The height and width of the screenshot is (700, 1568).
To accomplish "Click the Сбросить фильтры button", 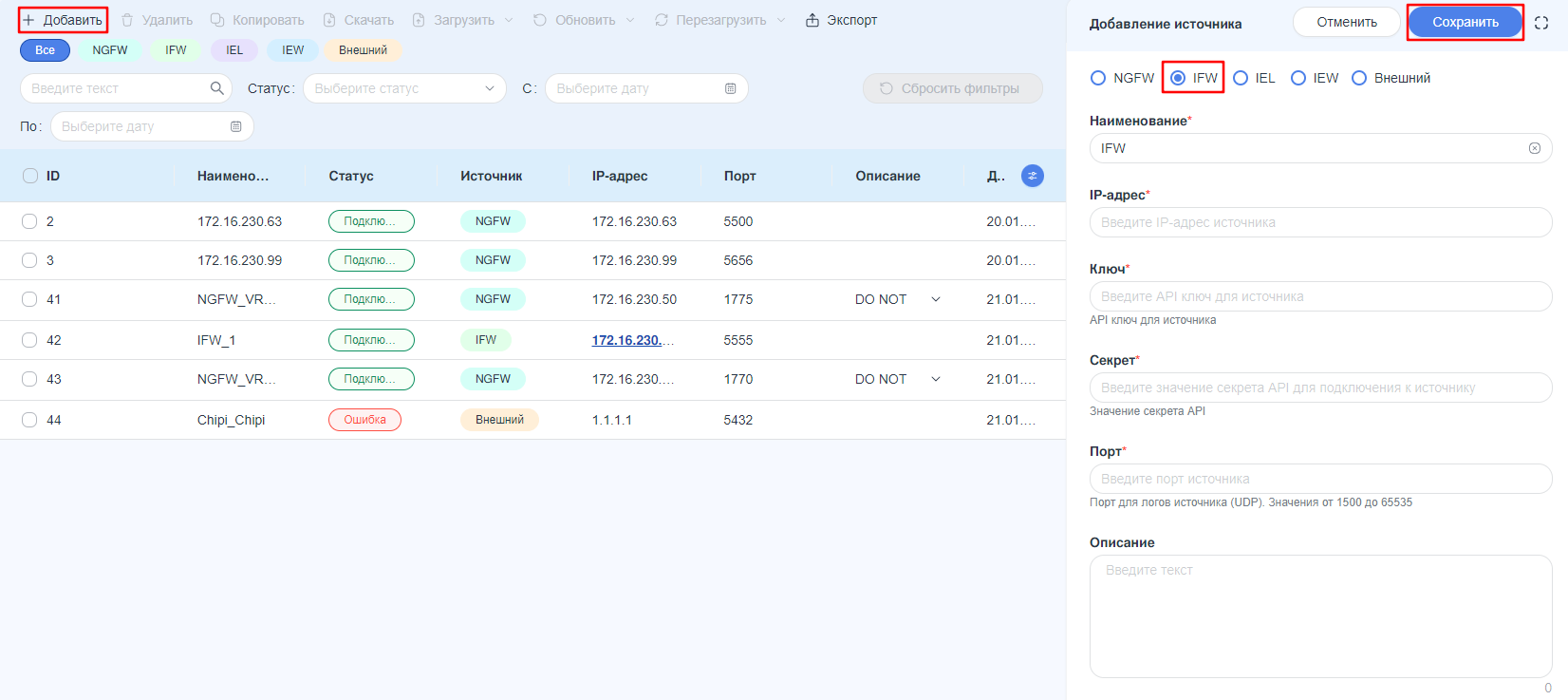I will 953,88.
